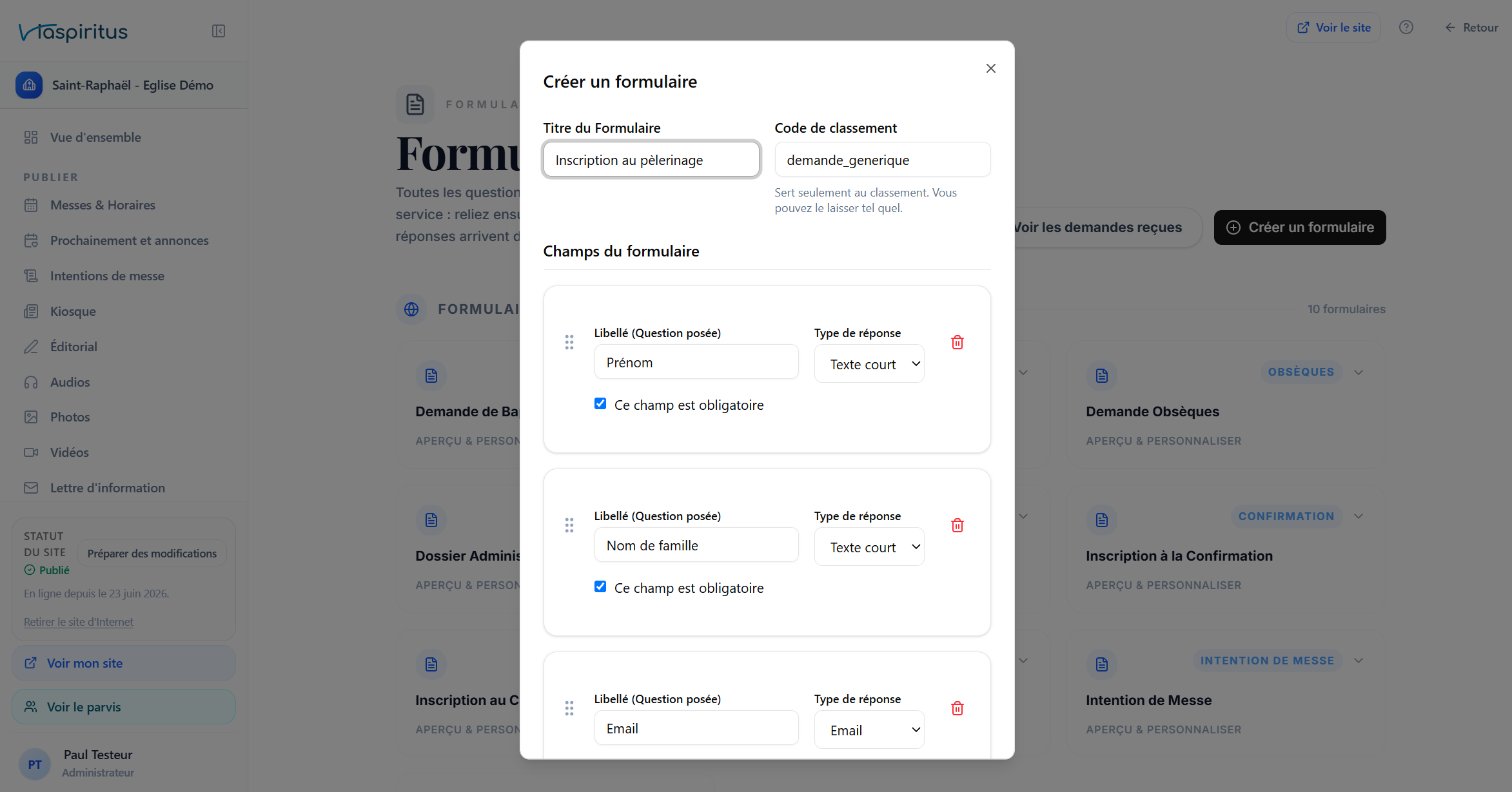Click the PT user avatar
The width and height of the screenshot is (1512, 792).
pos(35,765)
